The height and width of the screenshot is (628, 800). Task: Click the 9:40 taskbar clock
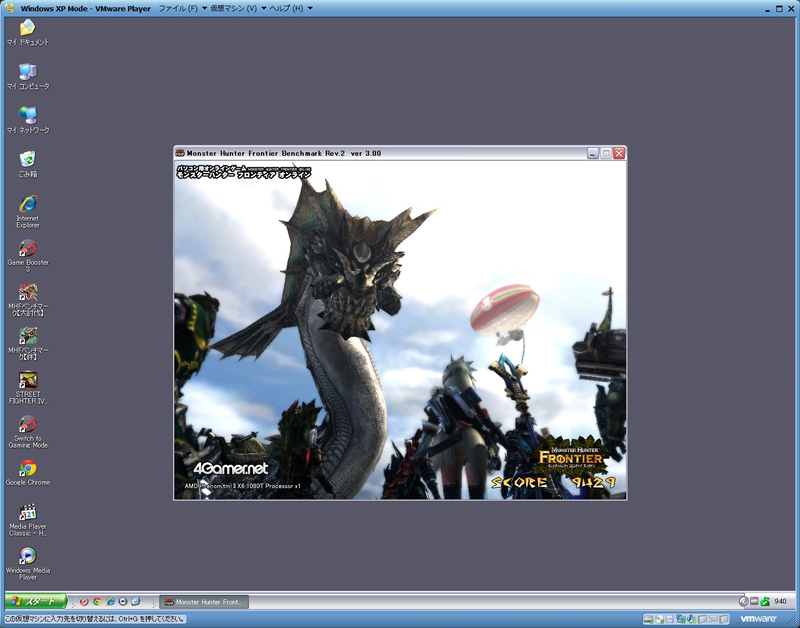tap(780, 601)
